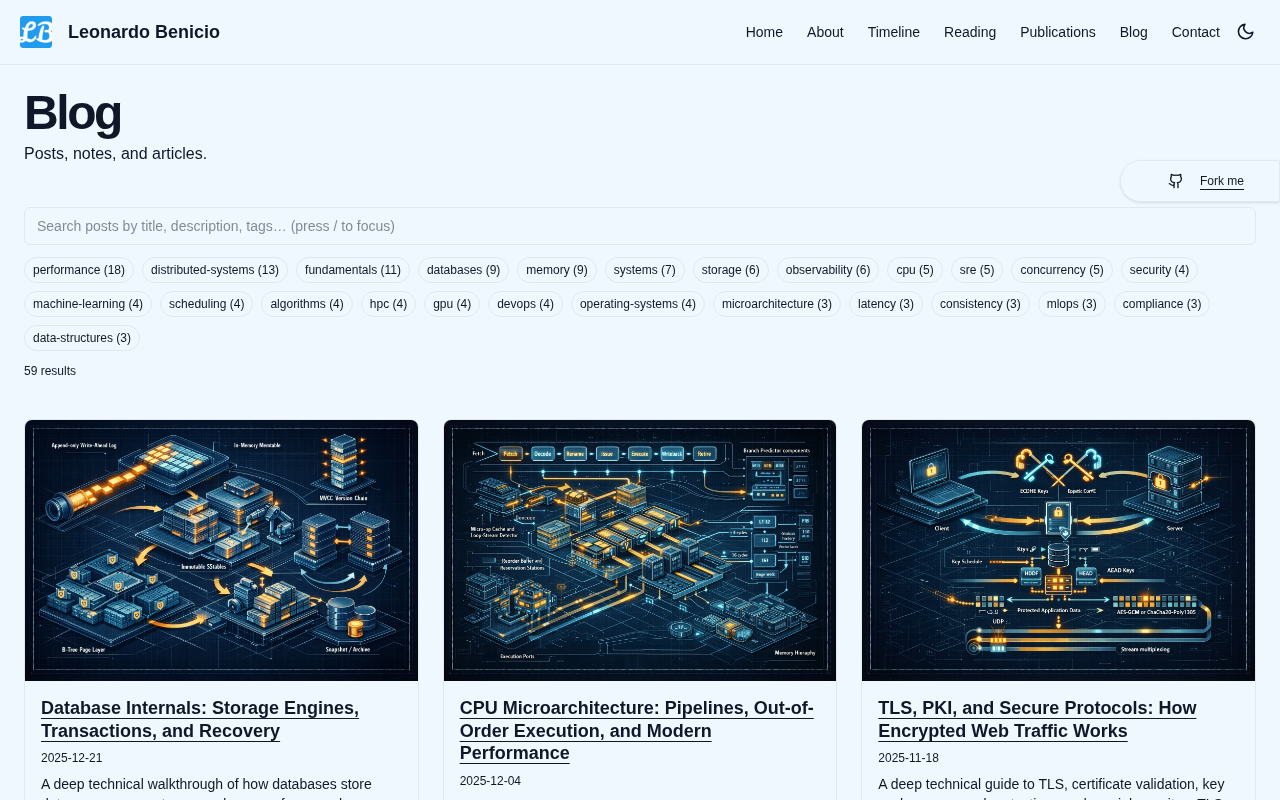This screenshot has height=800, width=1280.
Task: Click the Blog page heading
Action: [72, 112]
